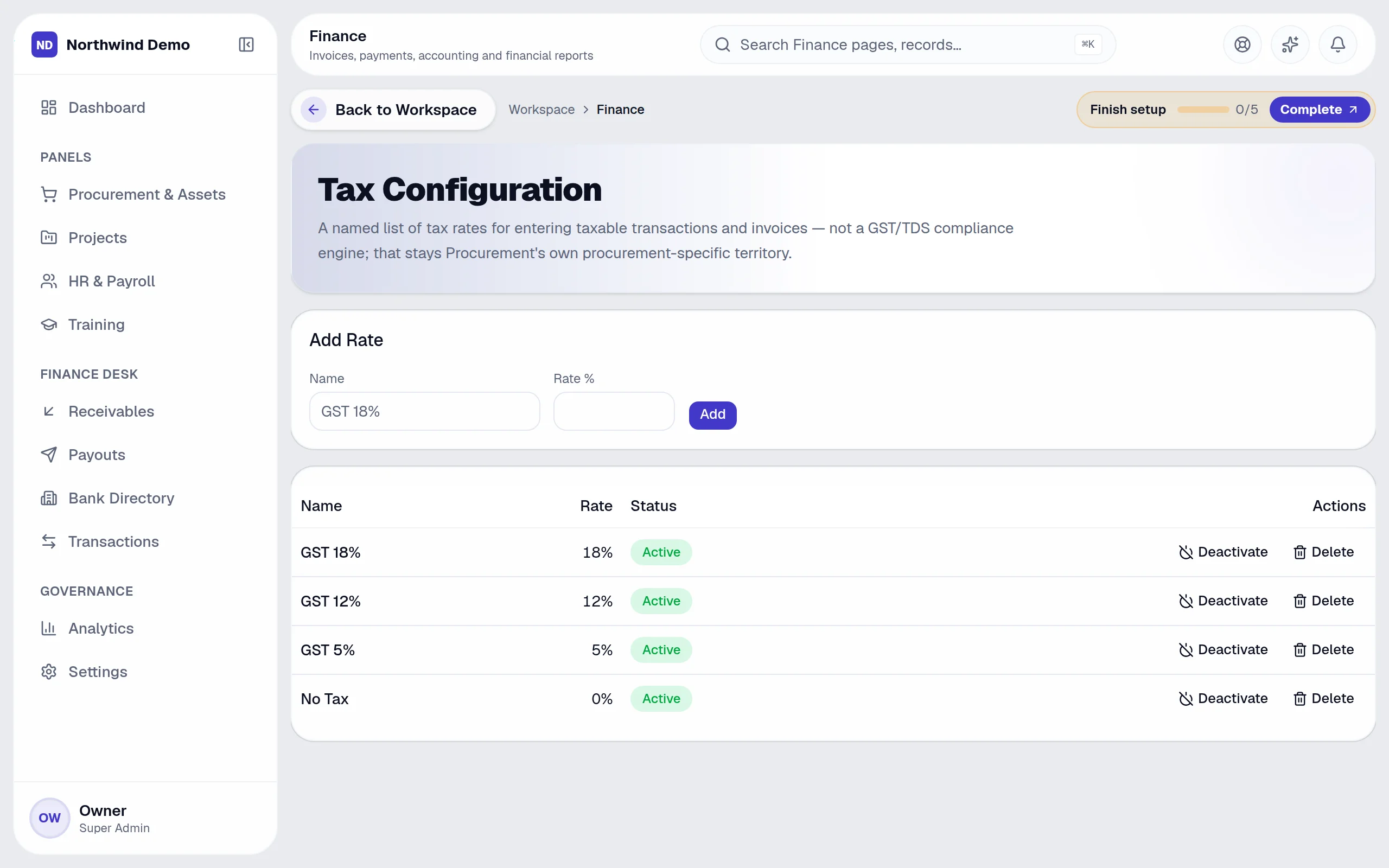Click the Payouts paper plane icon

tap(49, 455)
